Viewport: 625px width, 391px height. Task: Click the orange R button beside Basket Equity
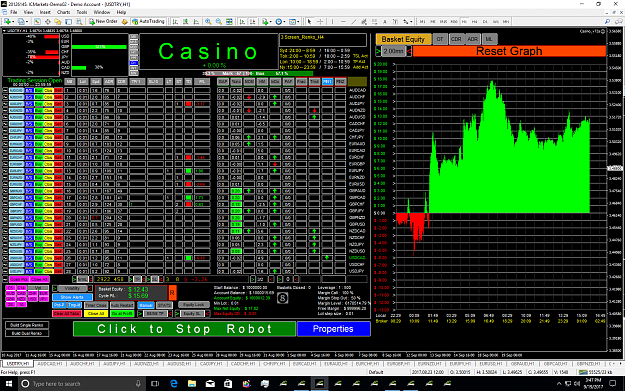172,293
